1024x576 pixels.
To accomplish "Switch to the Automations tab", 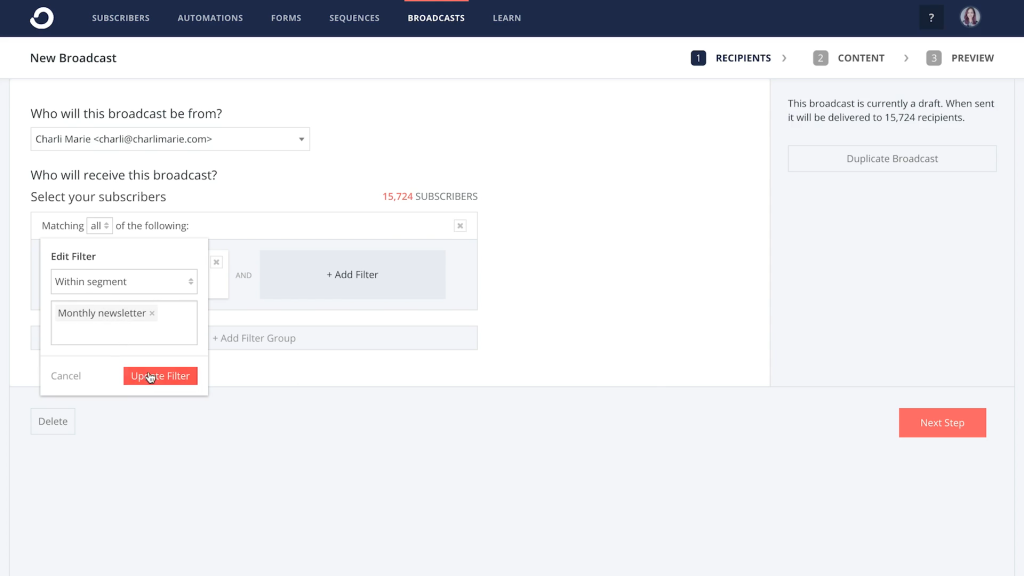I will click(x=210, y=18).
